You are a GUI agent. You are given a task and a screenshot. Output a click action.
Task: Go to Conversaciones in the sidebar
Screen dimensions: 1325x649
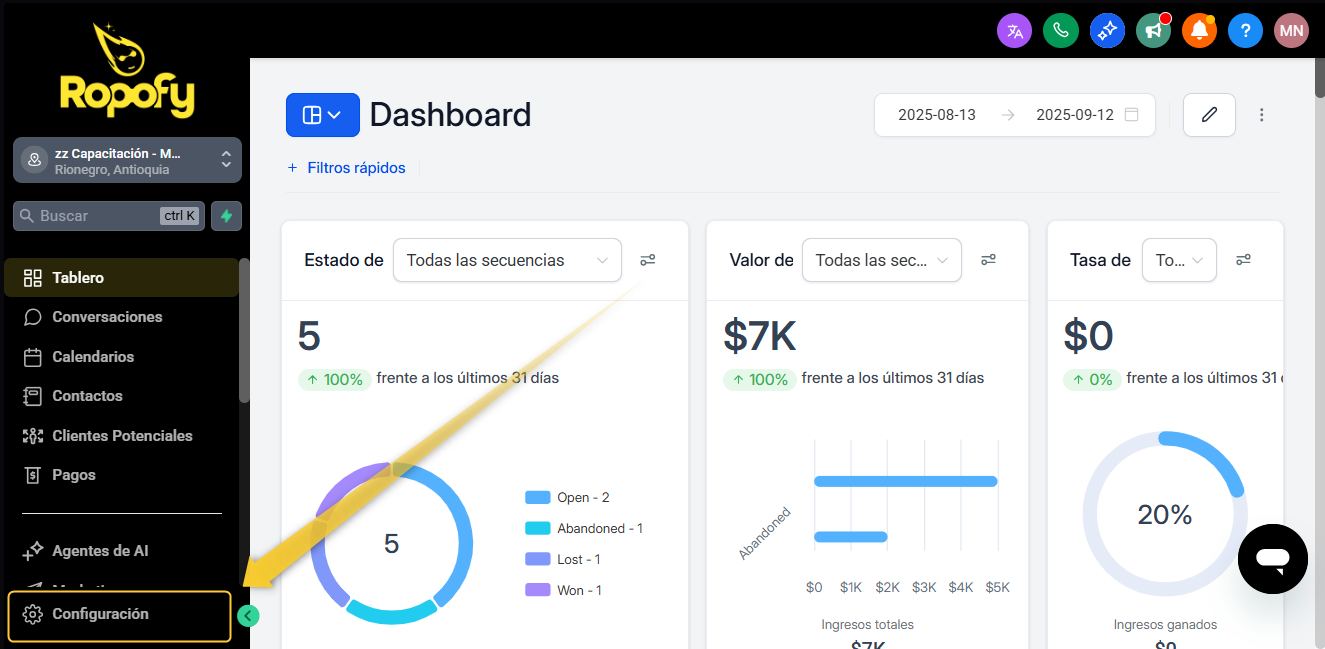[x=107, y=317]
